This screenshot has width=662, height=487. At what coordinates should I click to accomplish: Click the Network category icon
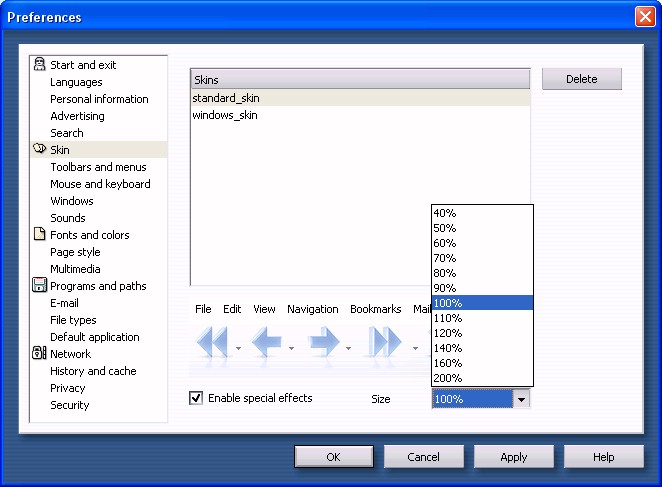[x=39, y=354]
